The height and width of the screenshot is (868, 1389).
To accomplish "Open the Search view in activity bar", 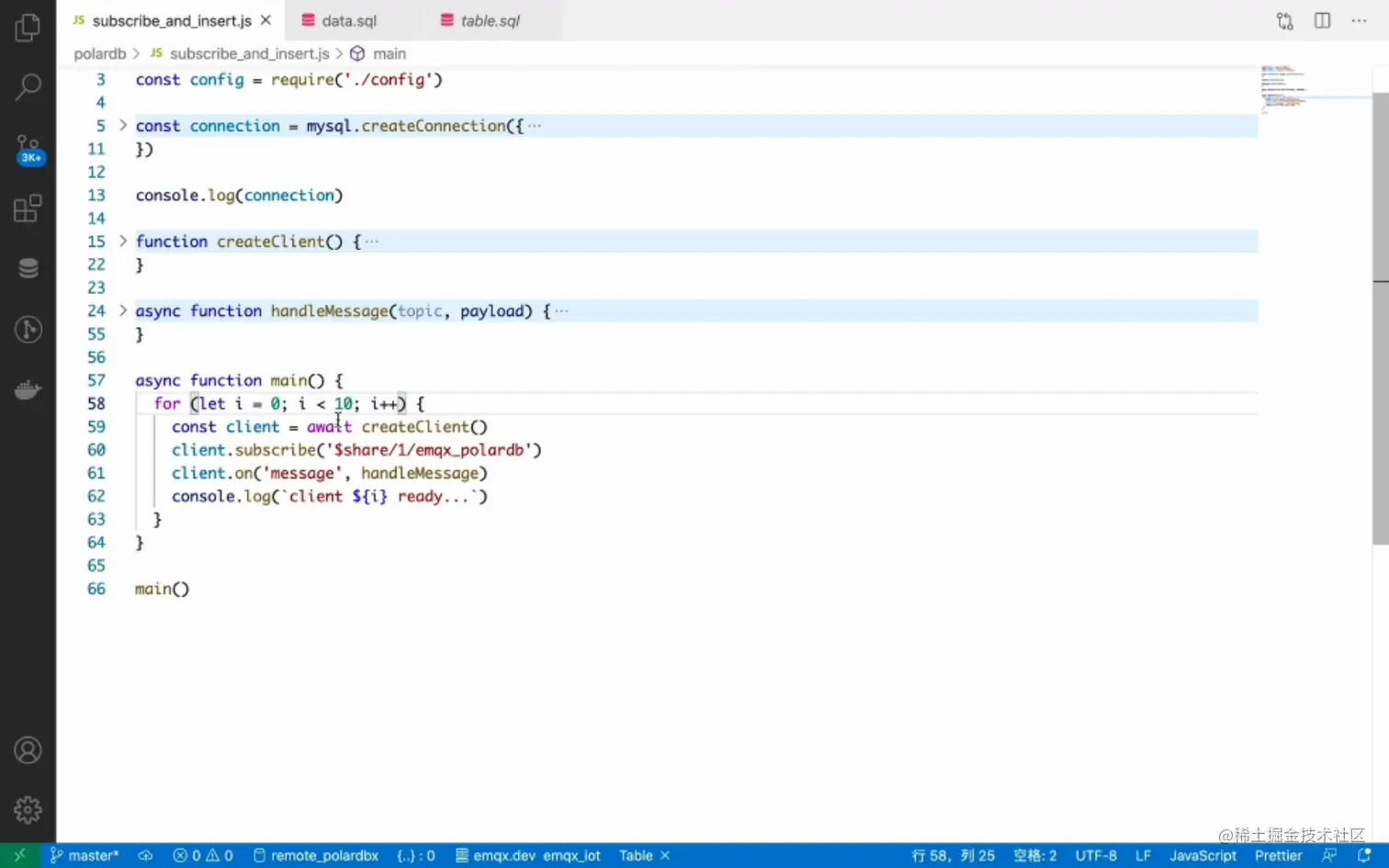I will (x=28, y=87).
